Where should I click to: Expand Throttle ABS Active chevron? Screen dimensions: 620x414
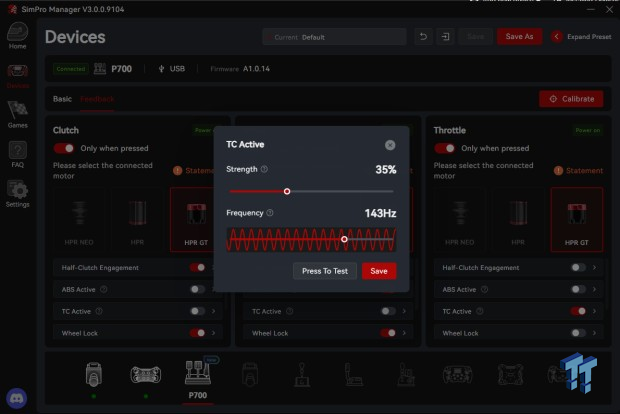click(594, 289)
